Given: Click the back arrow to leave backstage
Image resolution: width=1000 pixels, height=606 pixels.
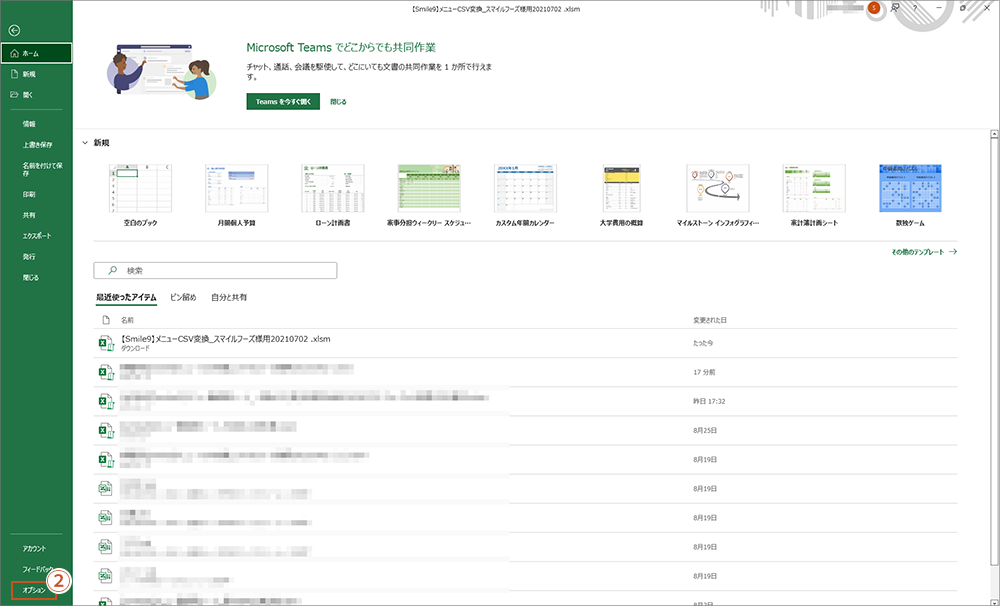Looking at the screenshot, I should point(14,30).
